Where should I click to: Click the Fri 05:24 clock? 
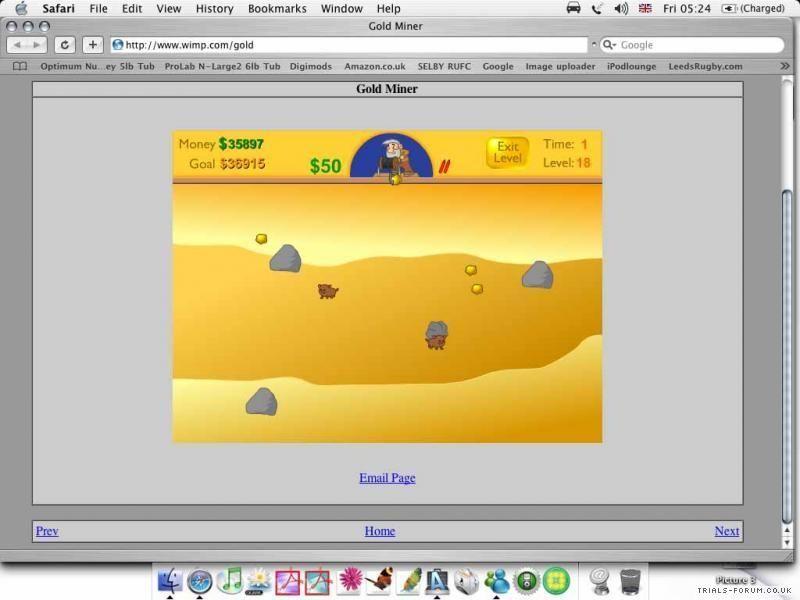point(686,8)
